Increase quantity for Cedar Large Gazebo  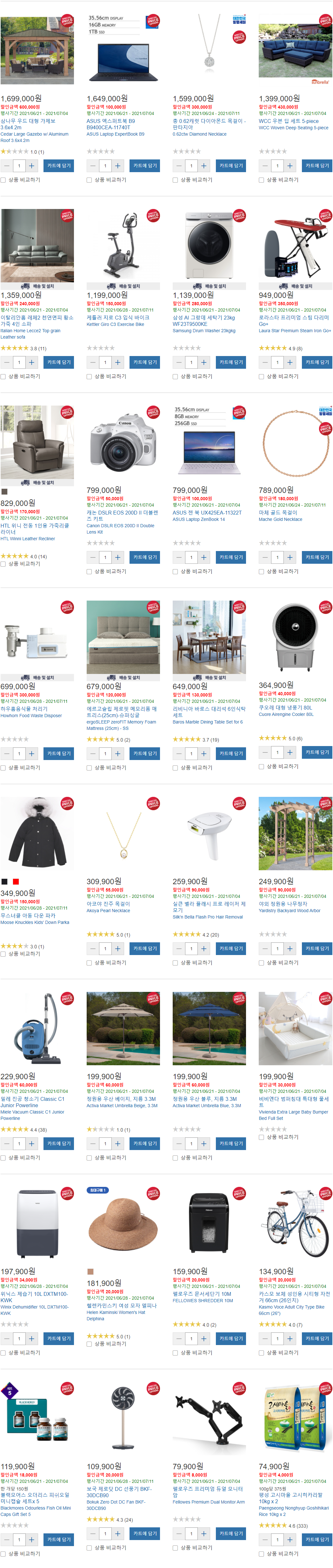(x=32, y=165)
